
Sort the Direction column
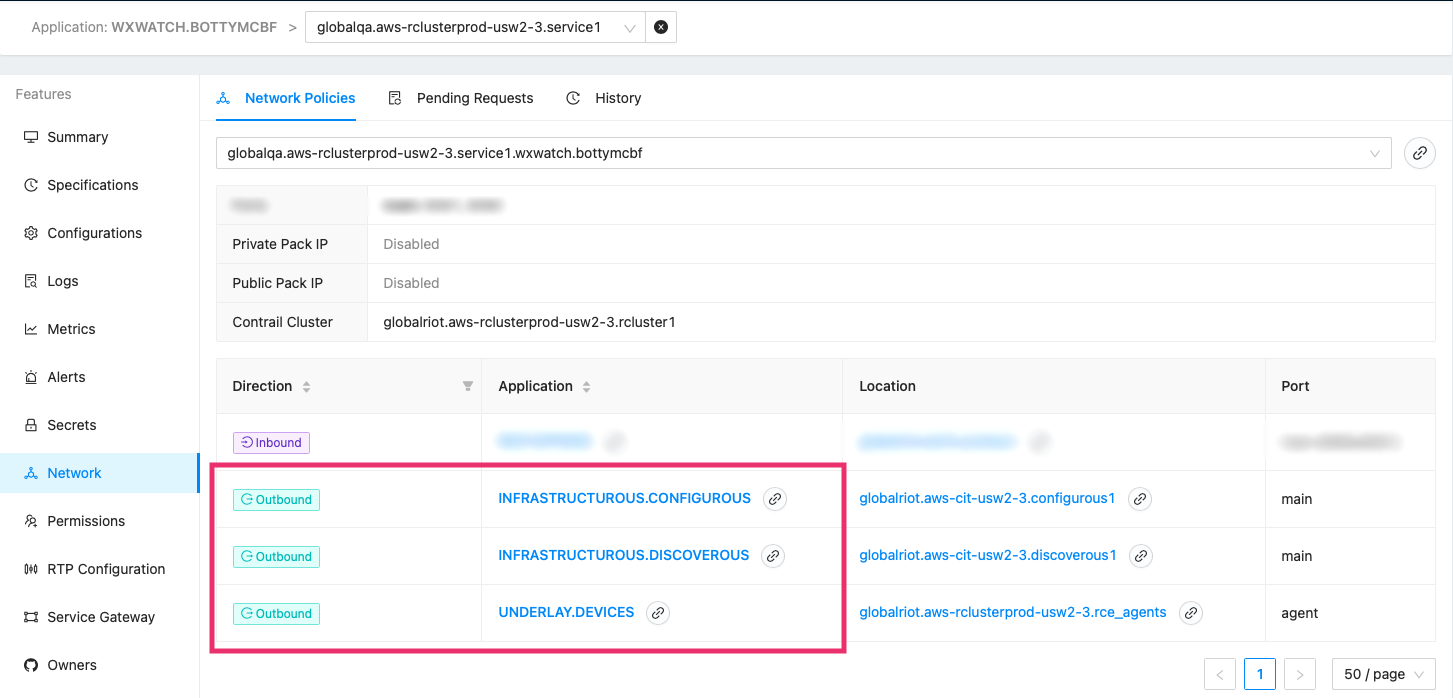click(306, 387)
